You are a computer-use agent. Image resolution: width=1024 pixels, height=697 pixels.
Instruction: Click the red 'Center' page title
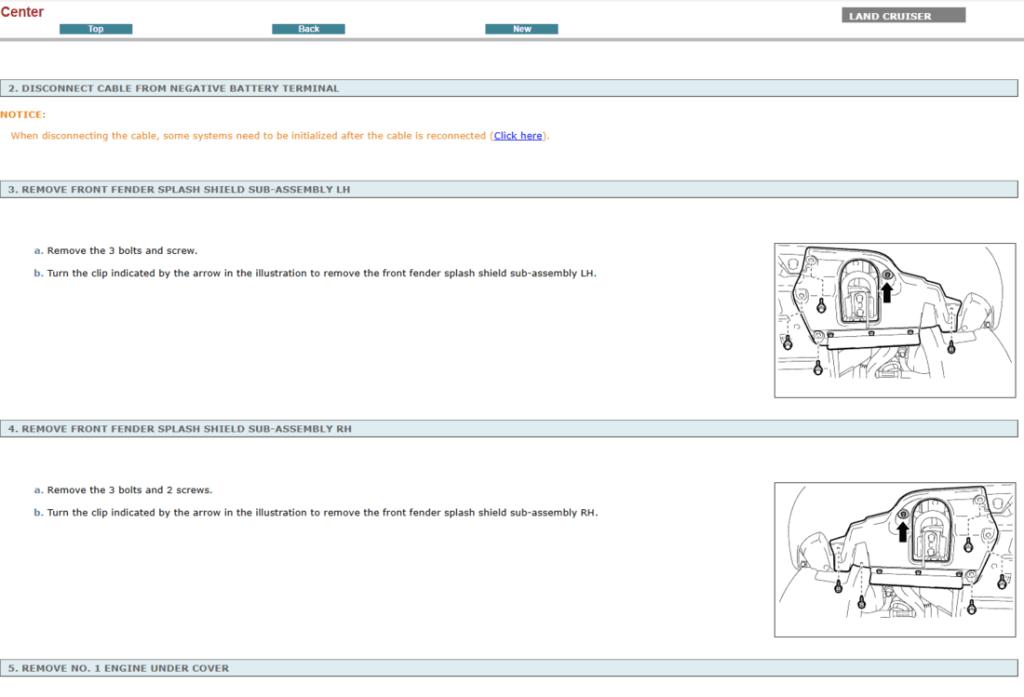click(x=22, y=12)
